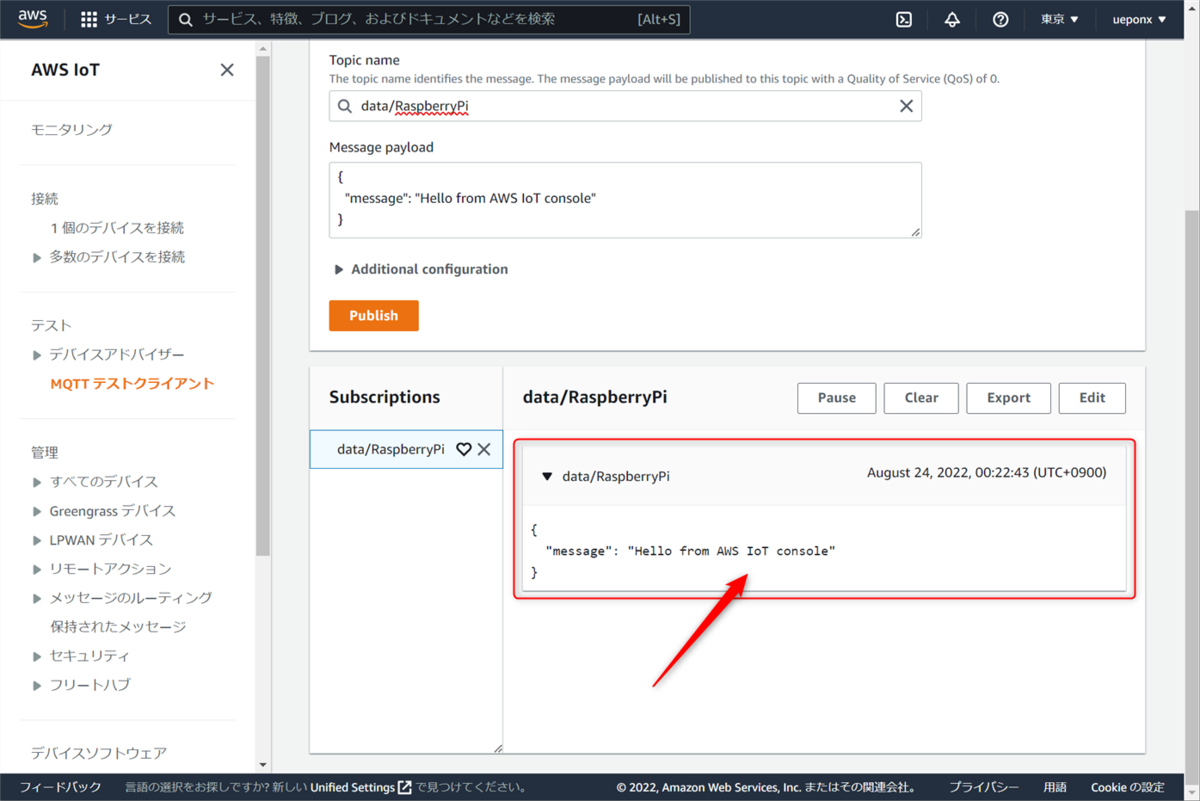Click the Unified Settings external link icon
Viewport: 1200px width, 801px height.
(405, 787)
